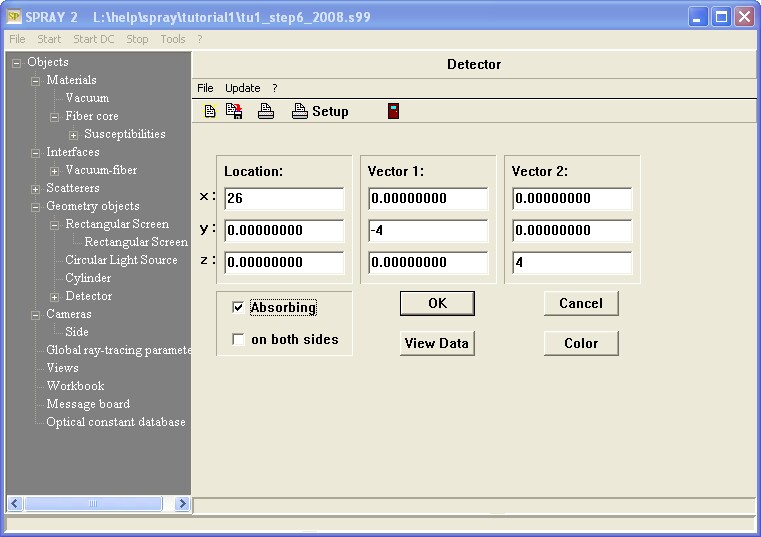This screenshot has width=761, height=537.
Task: Expand the Susceptibilities node
Action: coord(74,134)
